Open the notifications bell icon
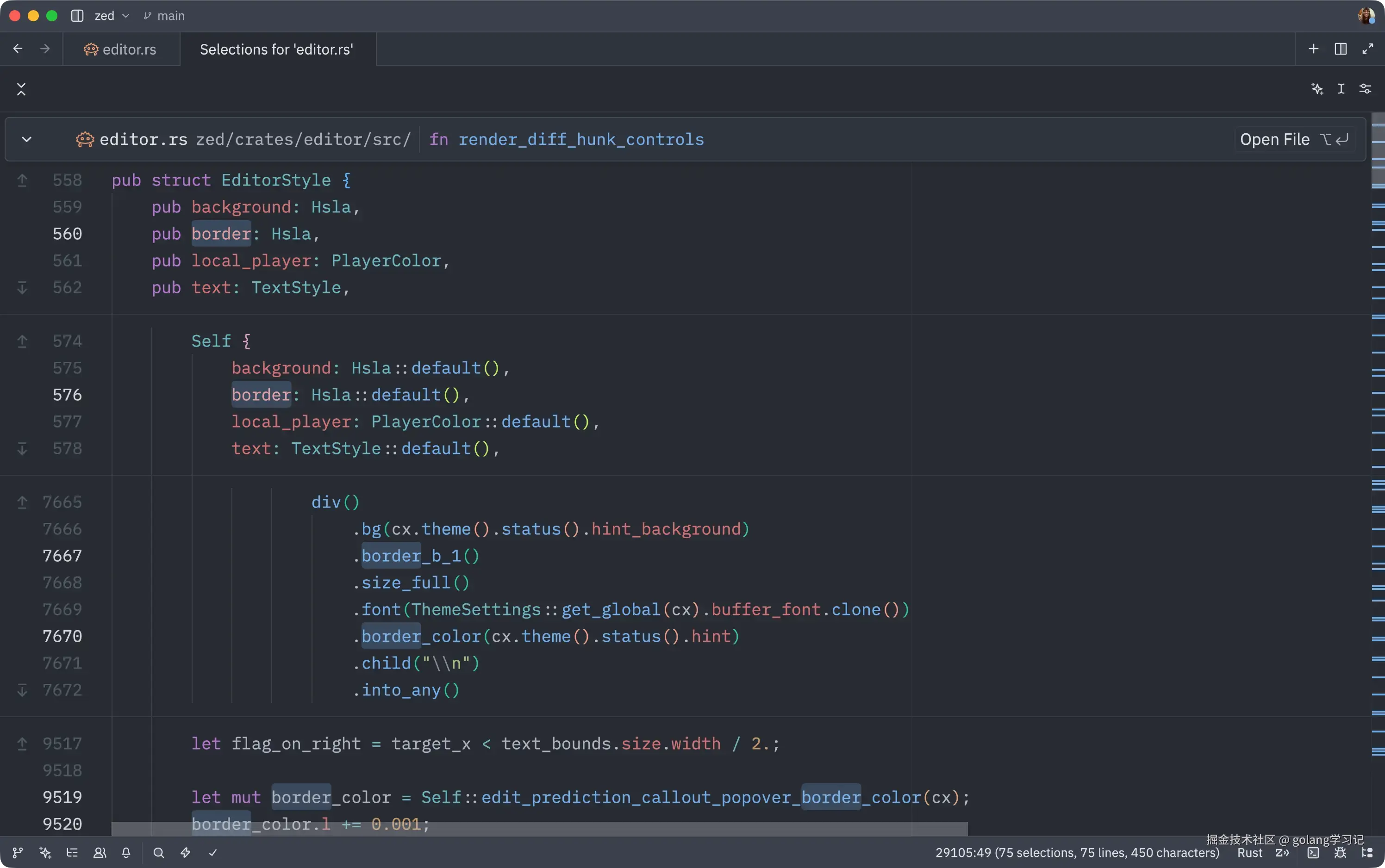Image resolution: width=1385 pixels, height=868 pixels. click(x=126, y=852)
